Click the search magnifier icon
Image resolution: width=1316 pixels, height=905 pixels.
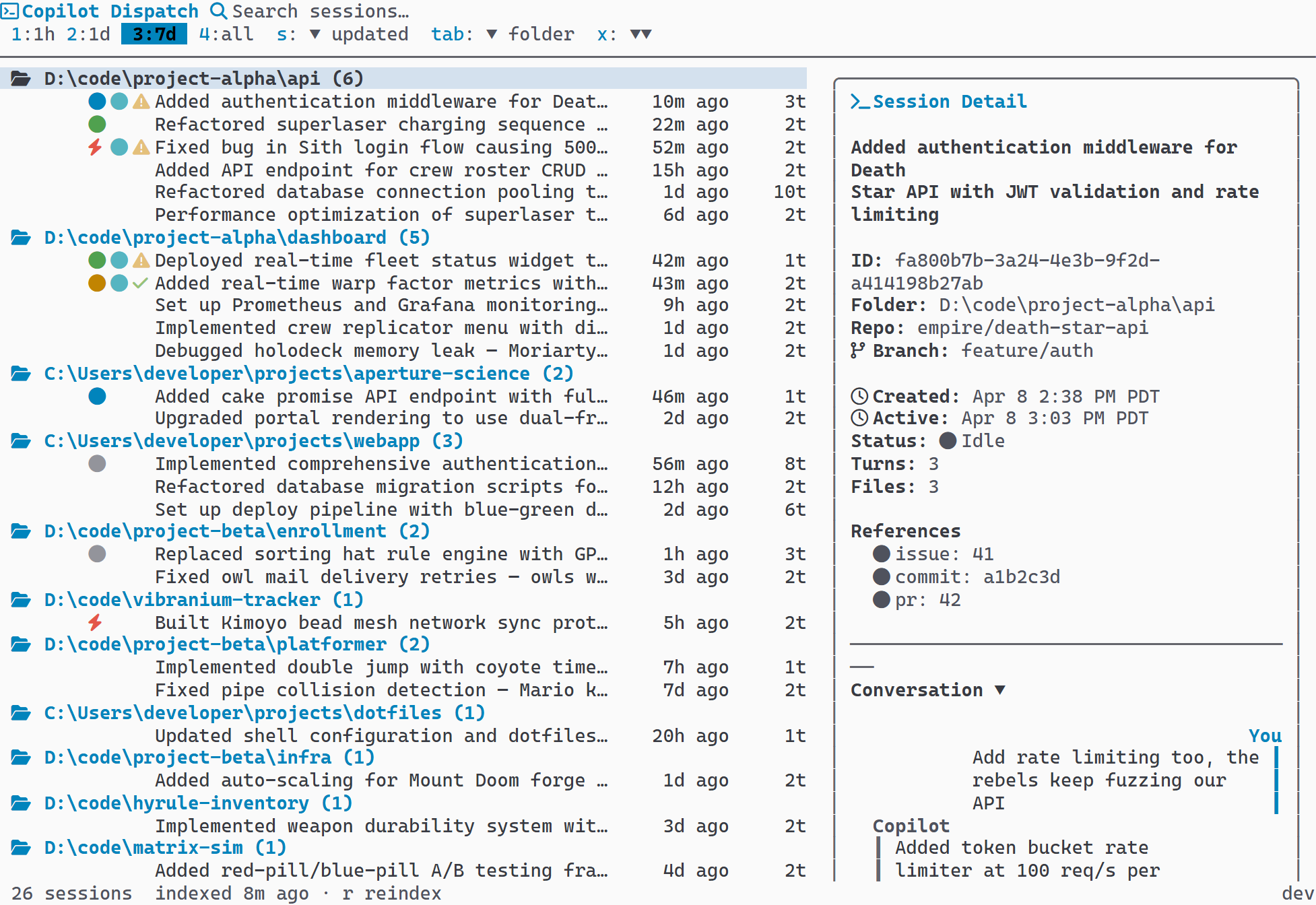[218, 11]
